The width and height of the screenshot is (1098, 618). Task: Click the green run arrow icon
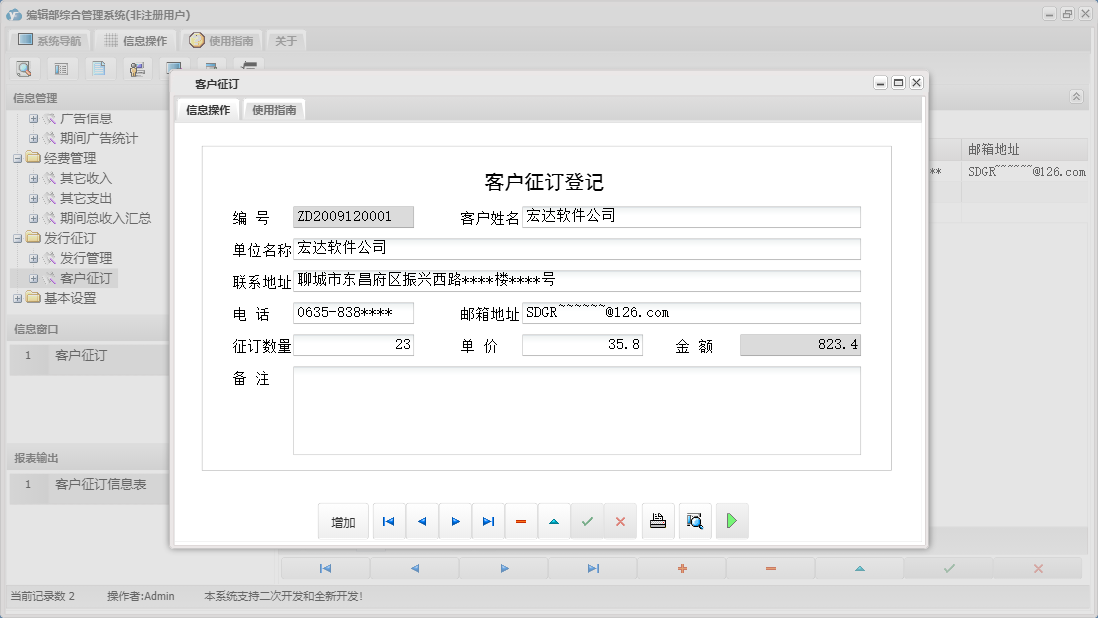(x=732, y=520)
